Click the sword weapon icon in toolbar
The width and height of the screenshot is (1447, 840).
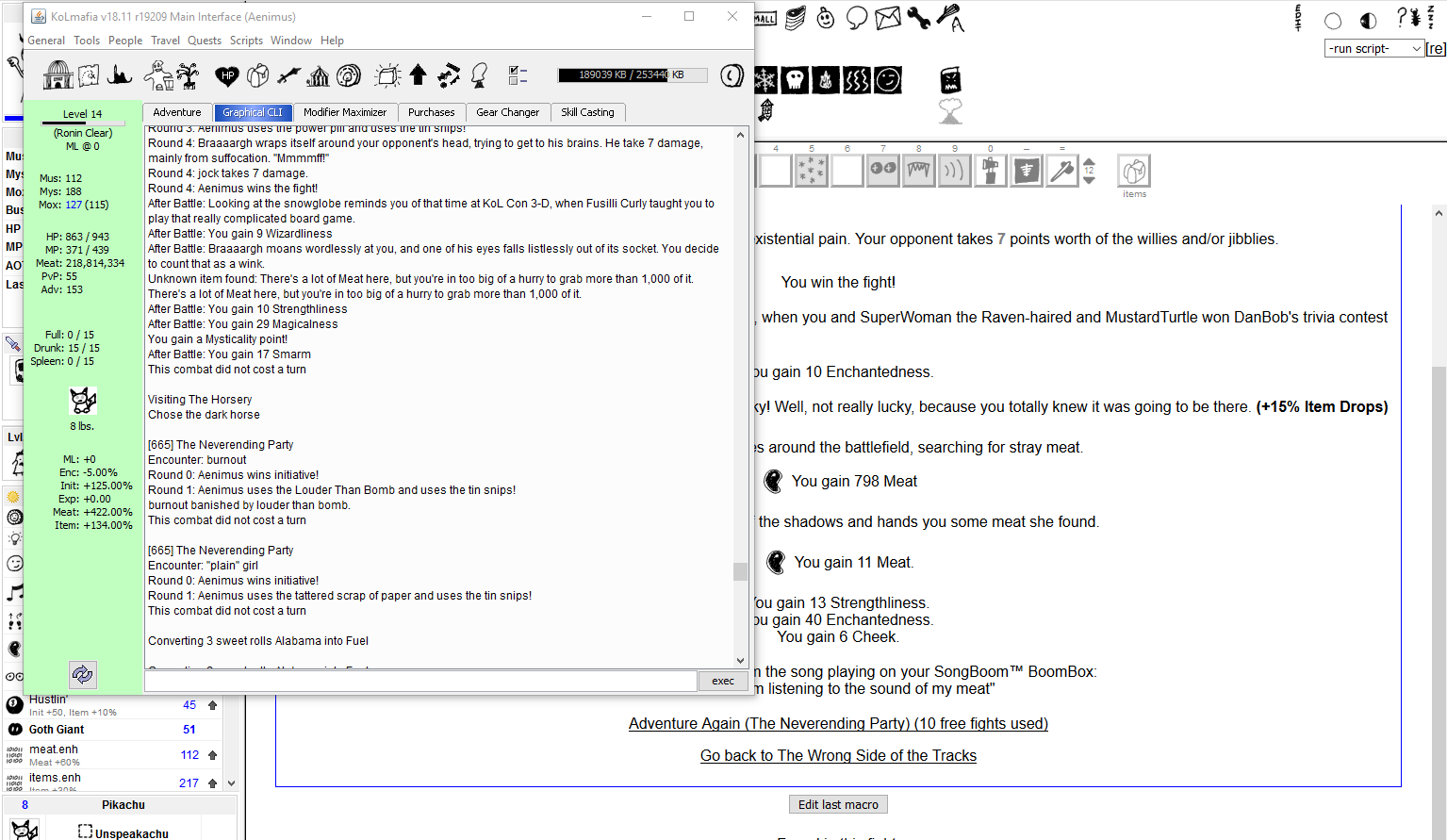pyautogui.click(x=288, y=75)
